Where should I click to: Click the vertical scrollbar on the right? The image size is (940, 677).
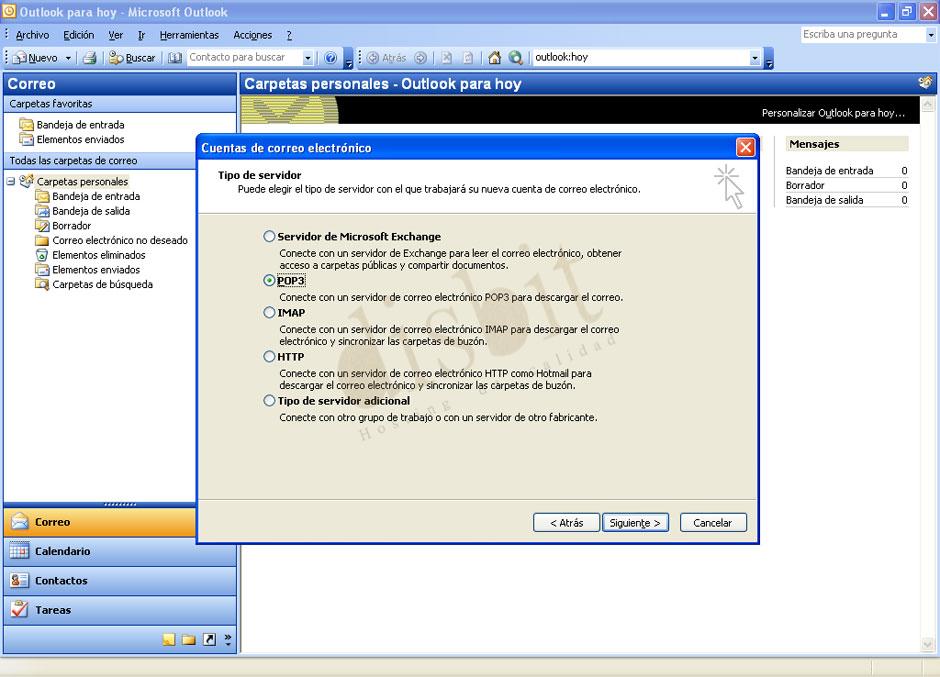[927, 400]
